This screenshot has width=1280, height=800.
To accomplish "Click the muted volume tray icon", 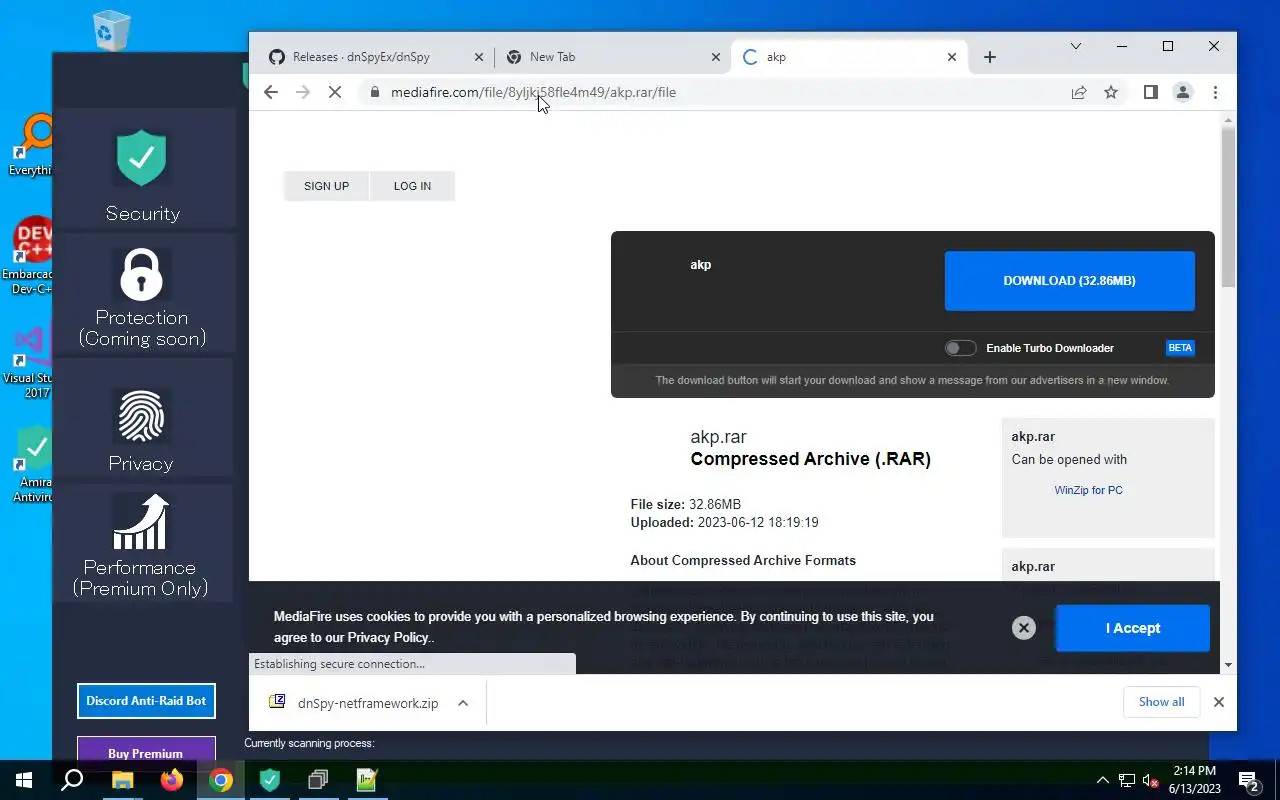I will point(1151,780).
